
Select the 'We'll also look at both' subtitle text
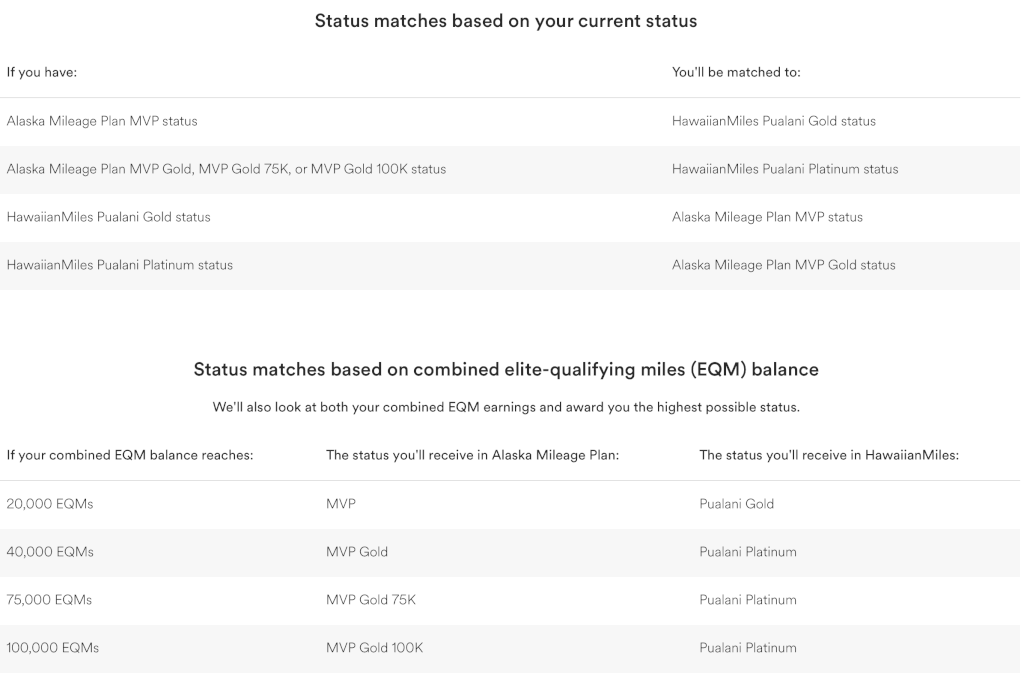pos(505,407)
